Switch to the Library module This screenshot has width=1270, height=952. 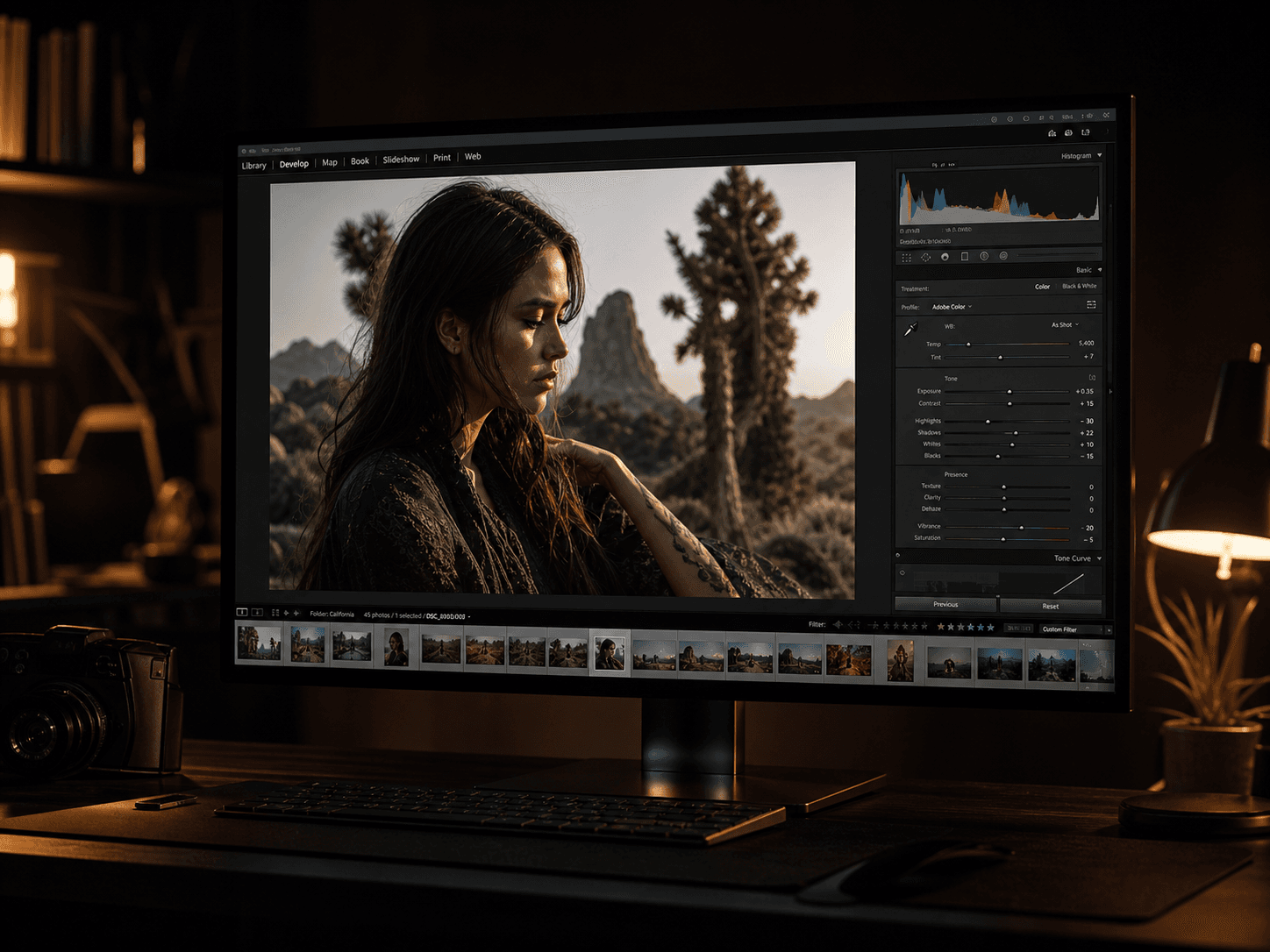pos(253,166)
